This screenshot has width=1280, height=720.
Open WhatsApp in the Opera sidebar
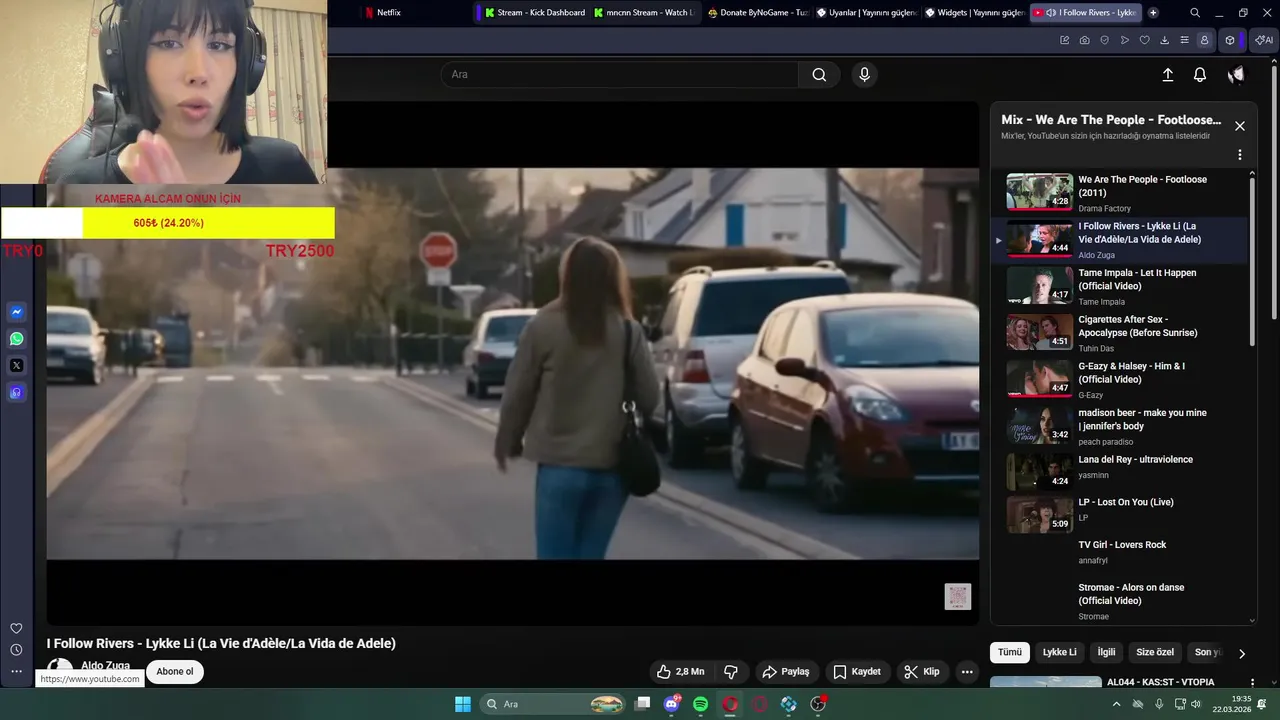(x=16, y=339)
